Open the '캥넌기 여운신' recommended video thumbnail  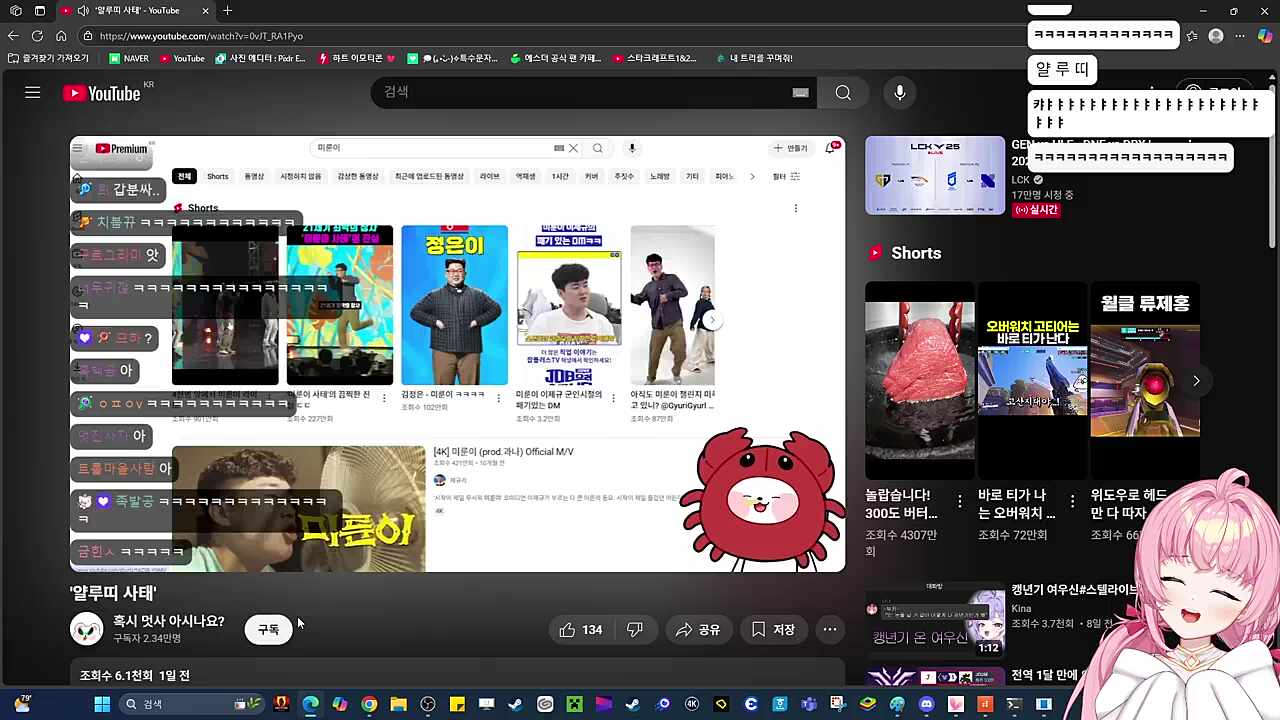point(935,620)
